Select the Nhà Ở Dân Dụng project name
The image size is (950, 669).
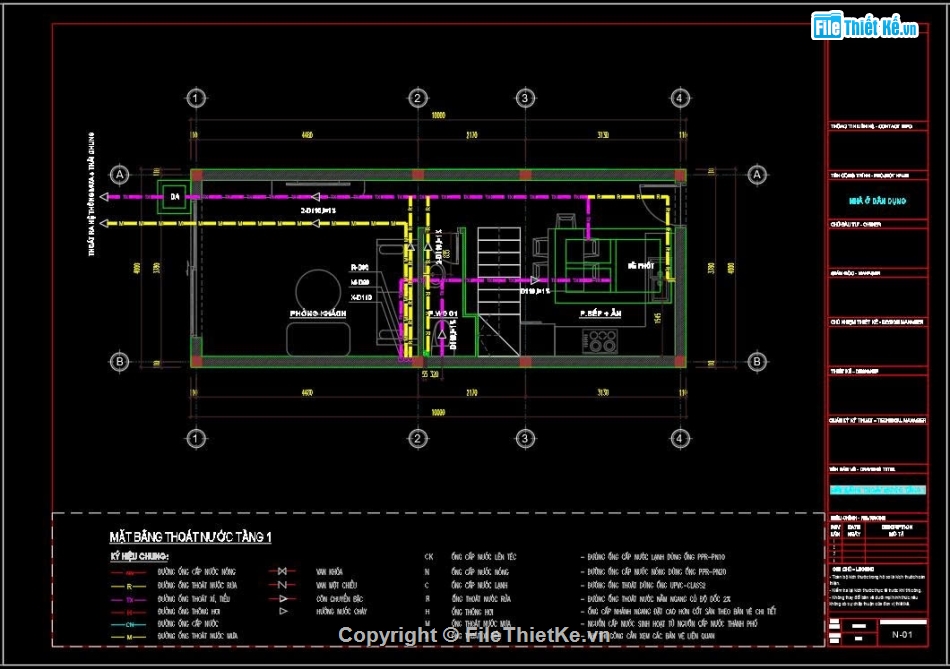click(x=875, y=200)
